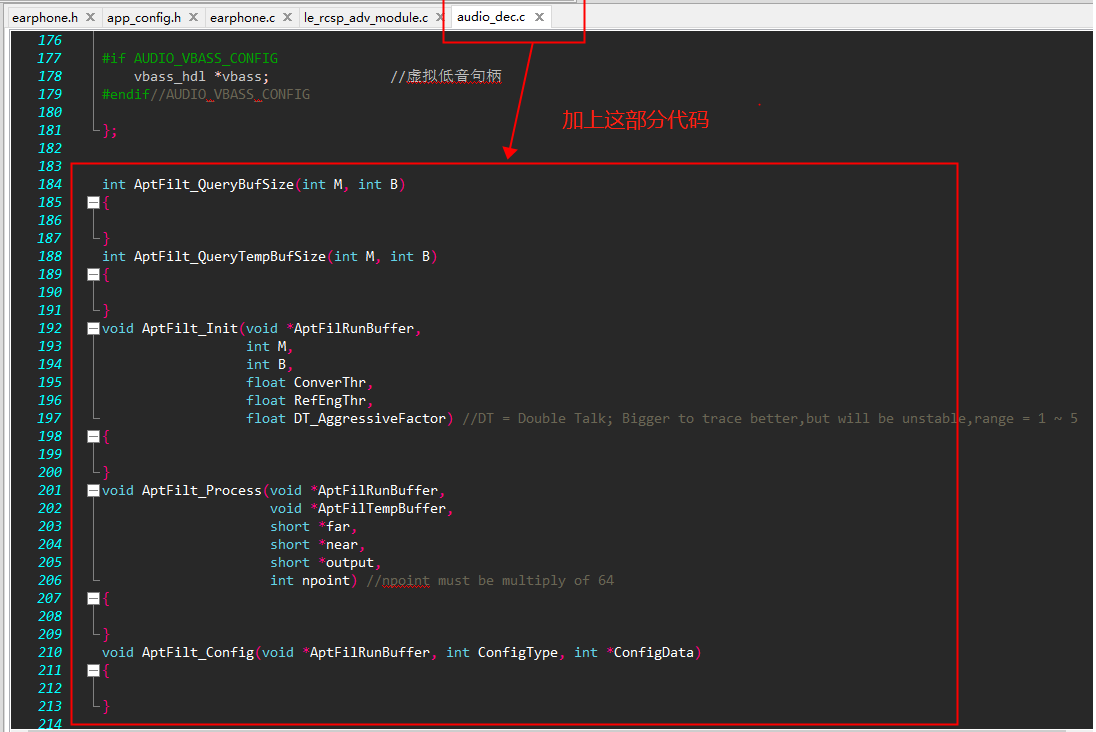
Task: Click the AptFilt_QueryTempBufSize function name
Action: click(230, 257)
